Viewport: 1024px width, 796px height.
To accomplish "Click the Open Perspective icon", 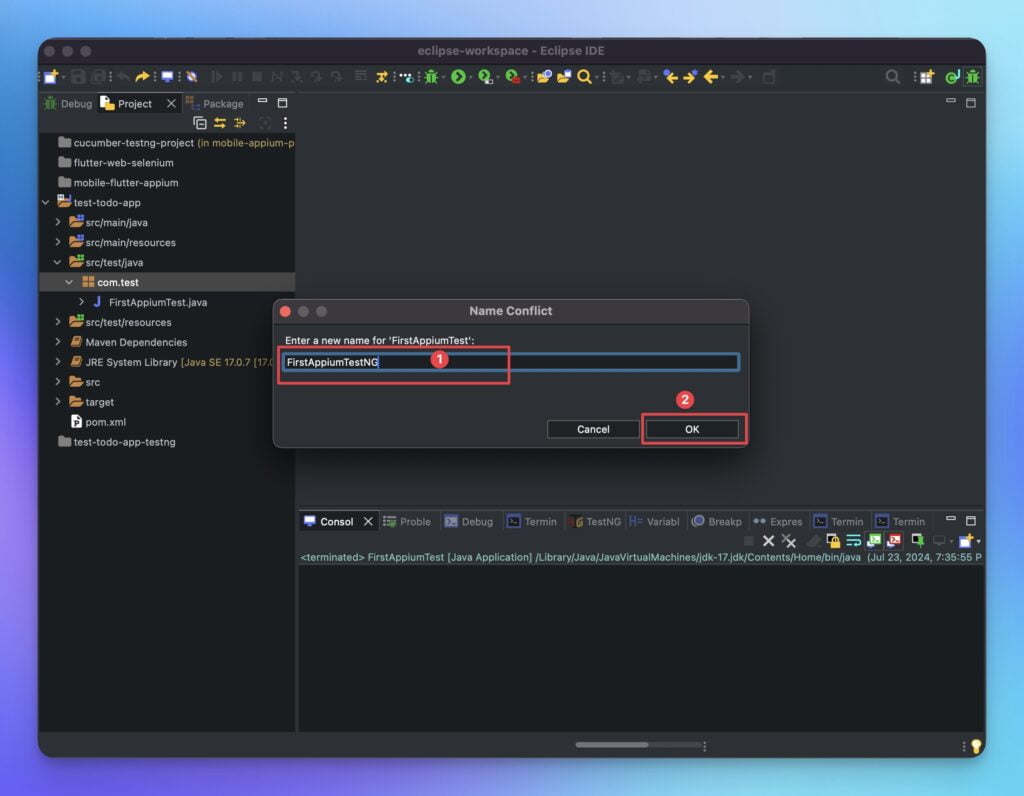I will click(926, 77).
